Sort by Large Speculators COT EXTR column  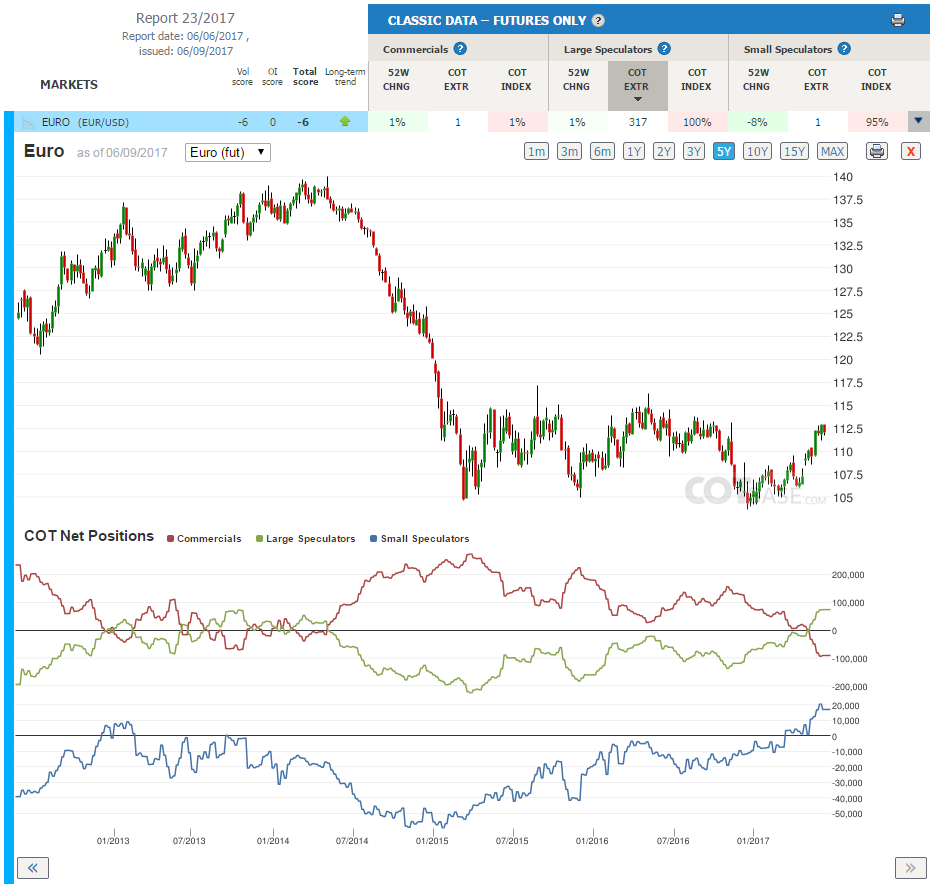point(637,85)
